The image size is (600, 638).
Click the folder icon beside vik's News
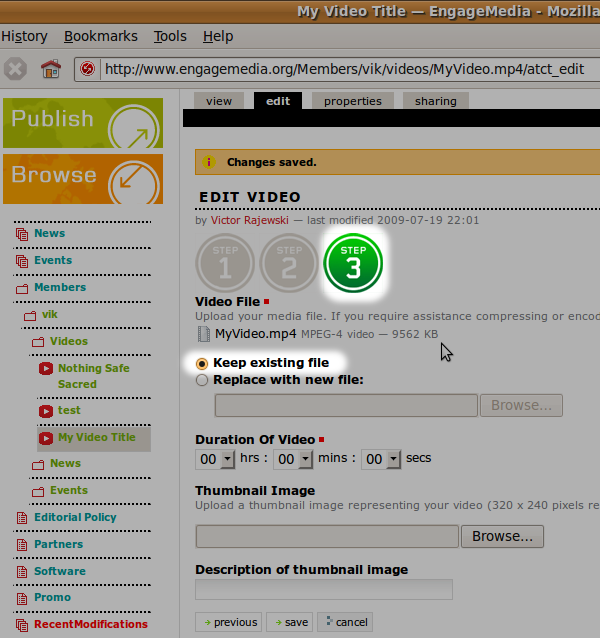pos(38,464)
